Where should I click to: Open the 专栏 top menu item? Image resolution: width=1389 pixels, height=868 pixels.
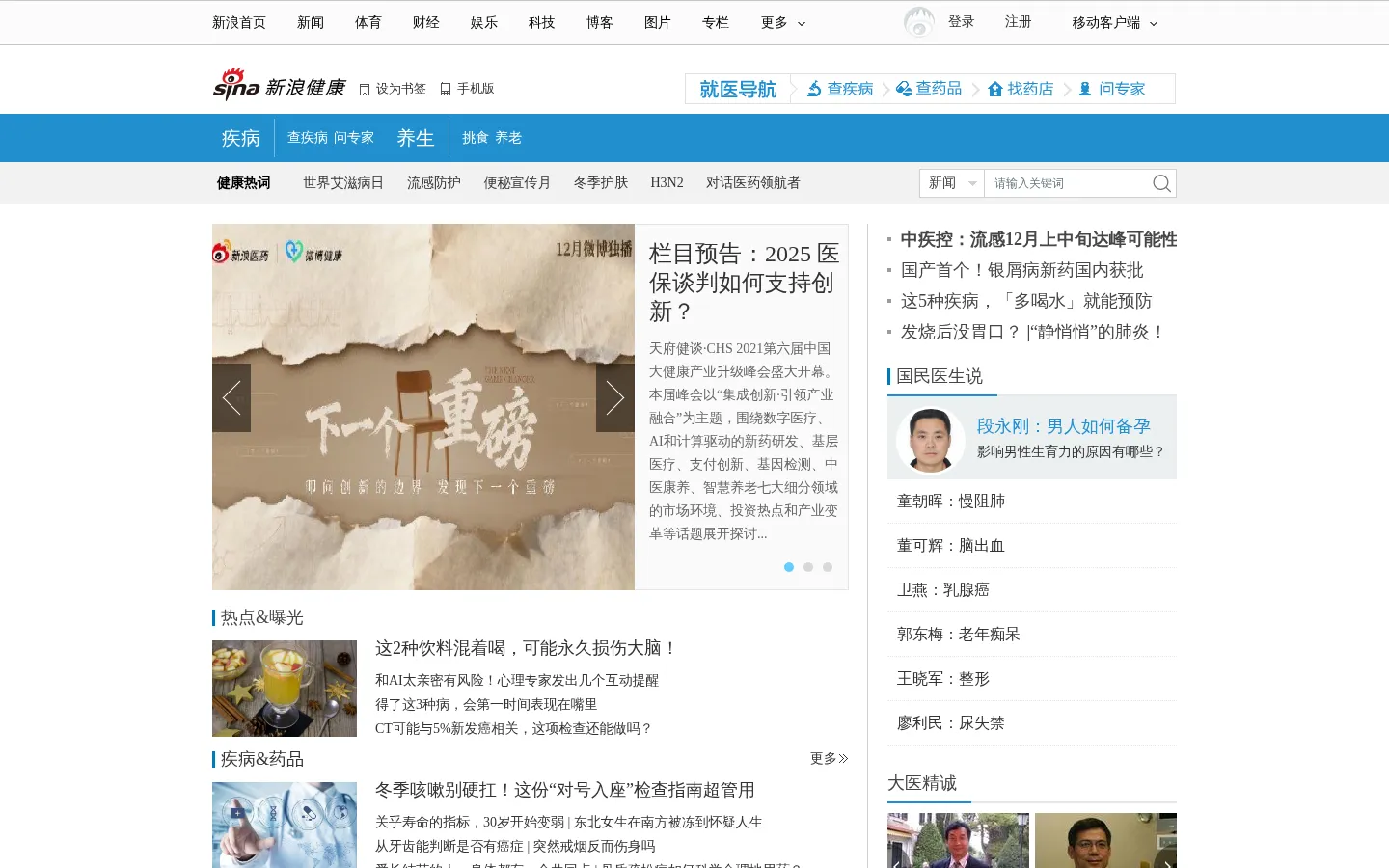716,22
